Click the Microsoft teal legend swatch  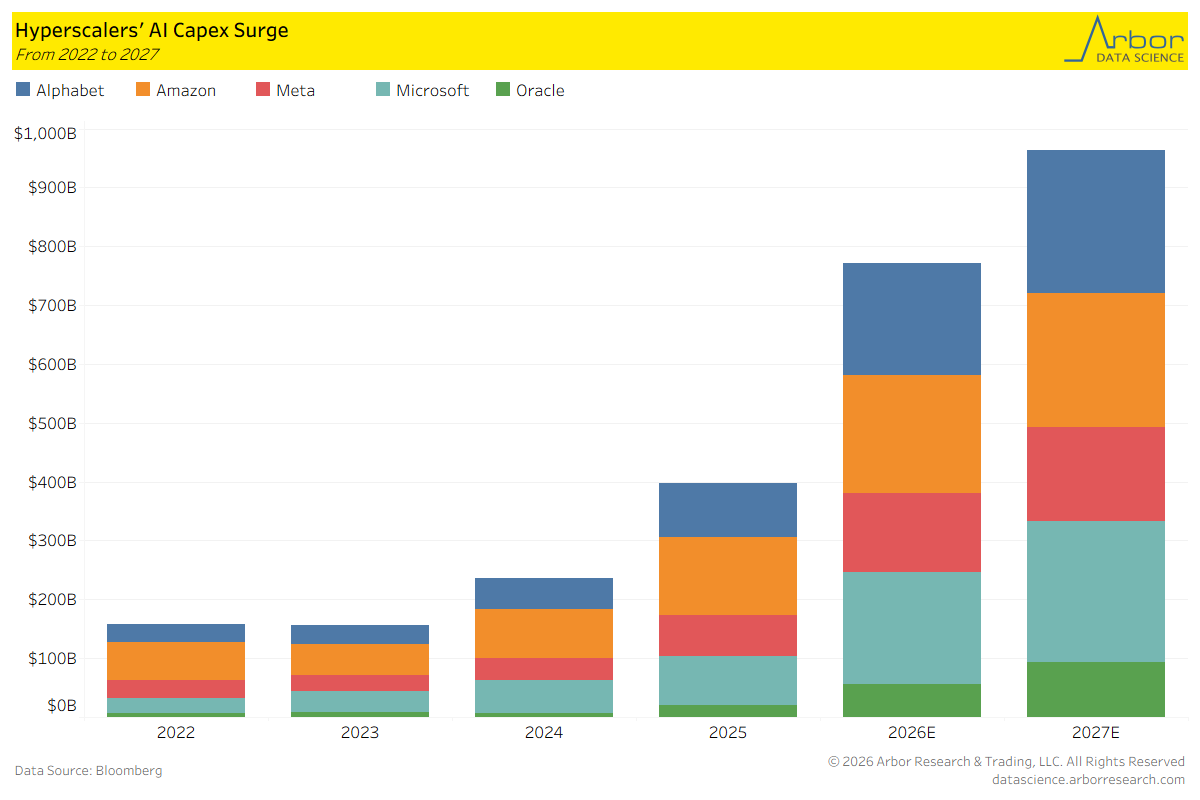(383, 90)
